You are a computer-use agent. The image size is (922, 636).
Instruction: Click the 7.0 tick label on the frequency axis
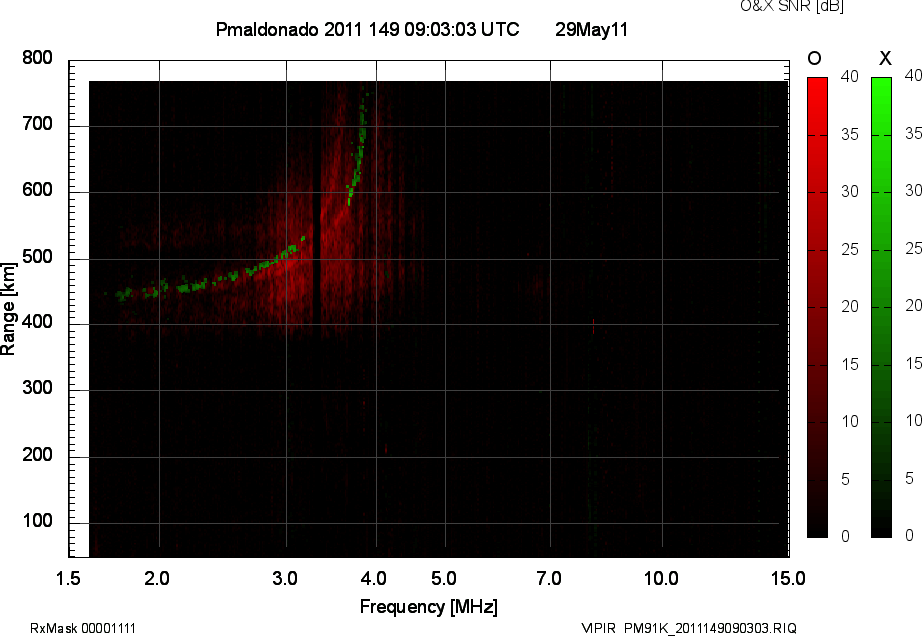[x=549, y=579]
